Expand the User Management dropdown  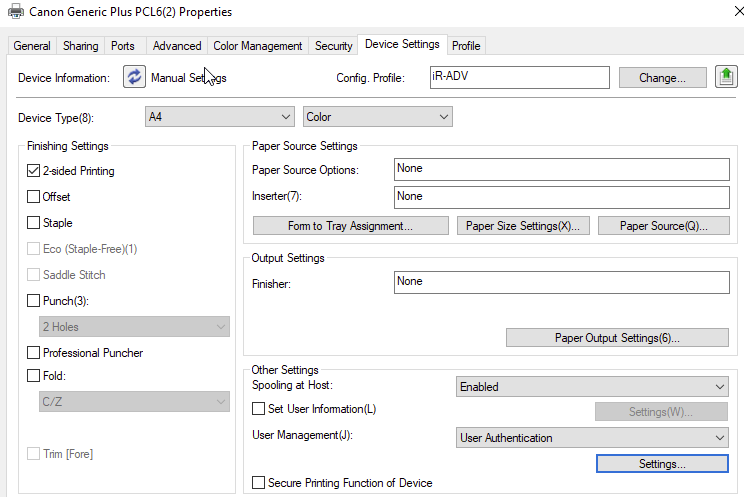pyautogui.click(x=592, y=438)
